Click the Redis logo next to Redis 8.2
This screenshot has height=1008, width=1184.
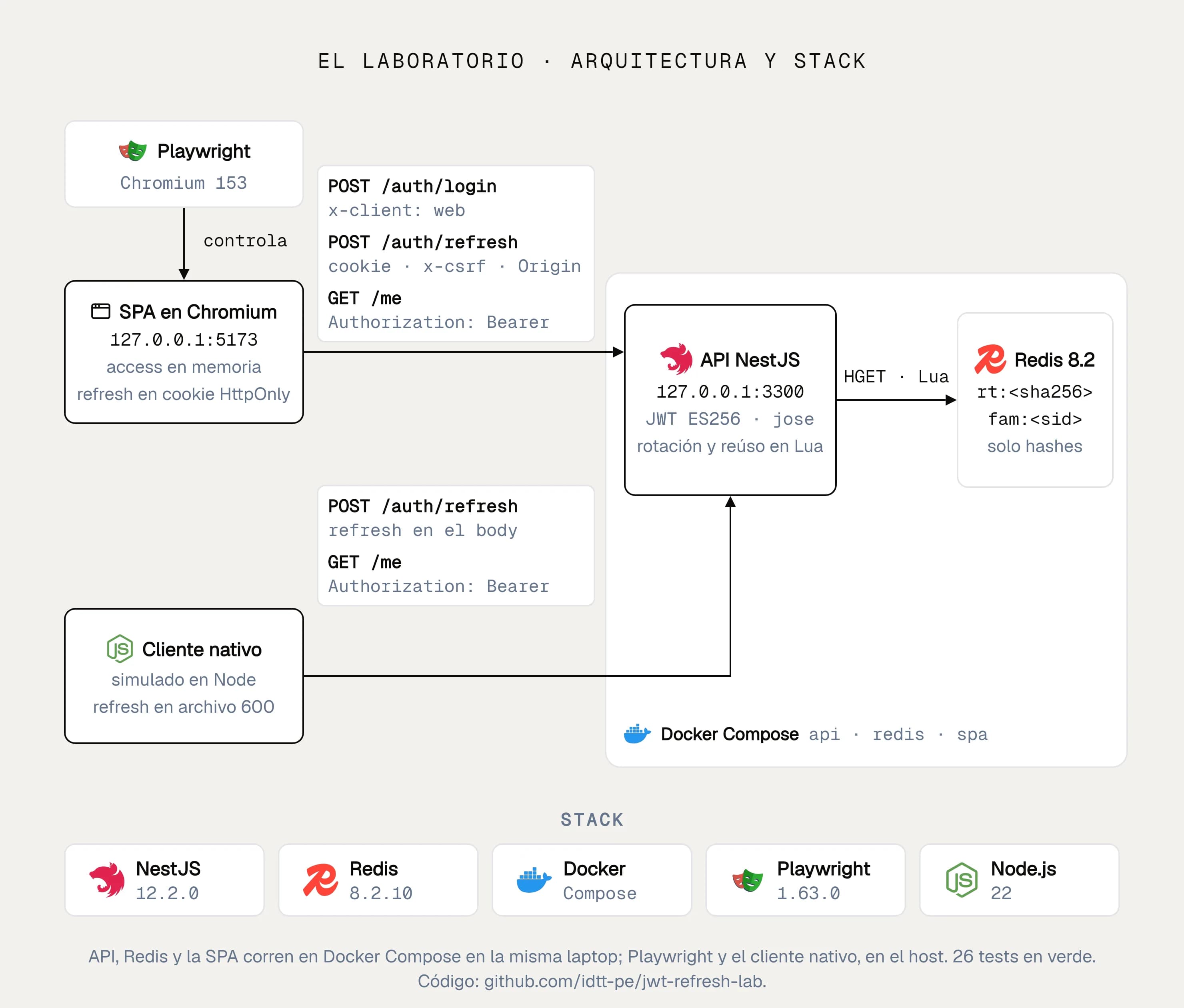click(x=990, y=360)
